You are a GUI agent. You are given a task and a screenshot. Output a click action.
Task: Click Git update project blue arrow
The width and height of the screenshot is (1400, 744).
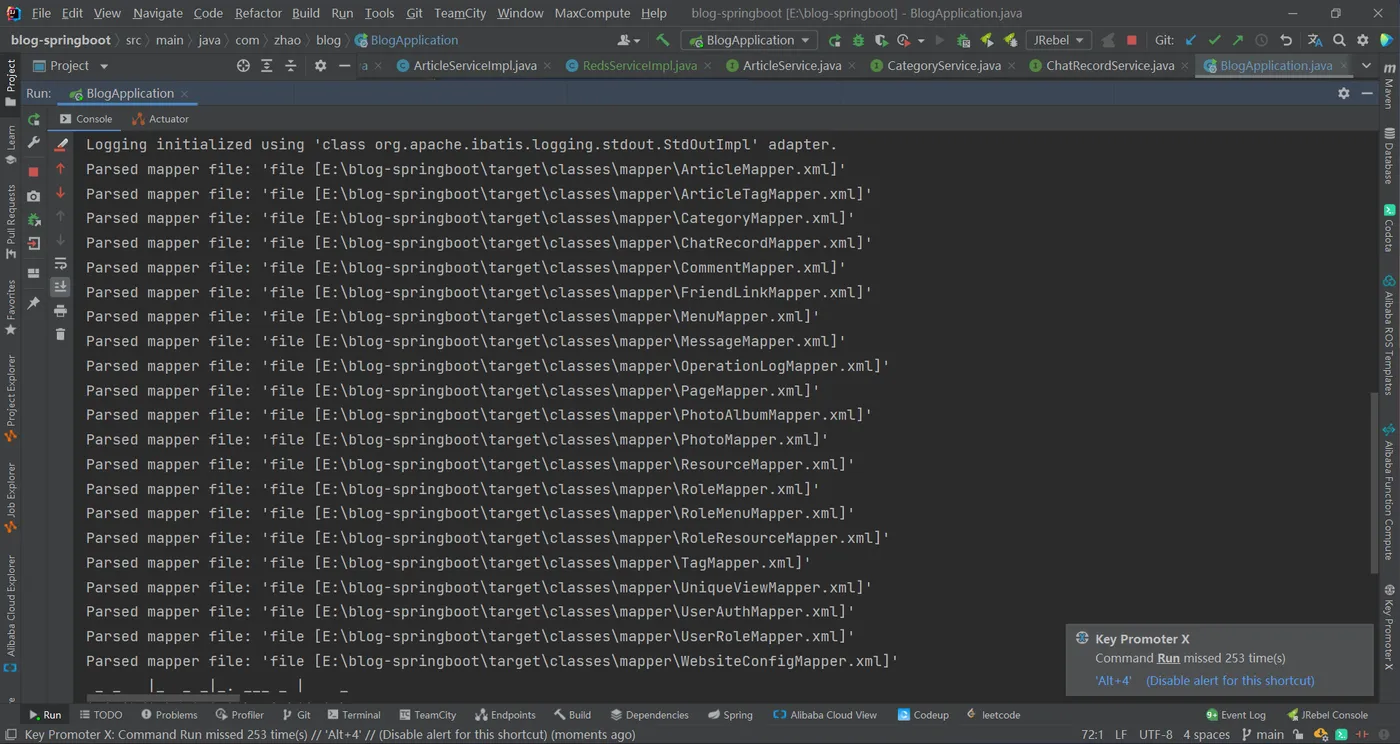[x=1191, y=40]
